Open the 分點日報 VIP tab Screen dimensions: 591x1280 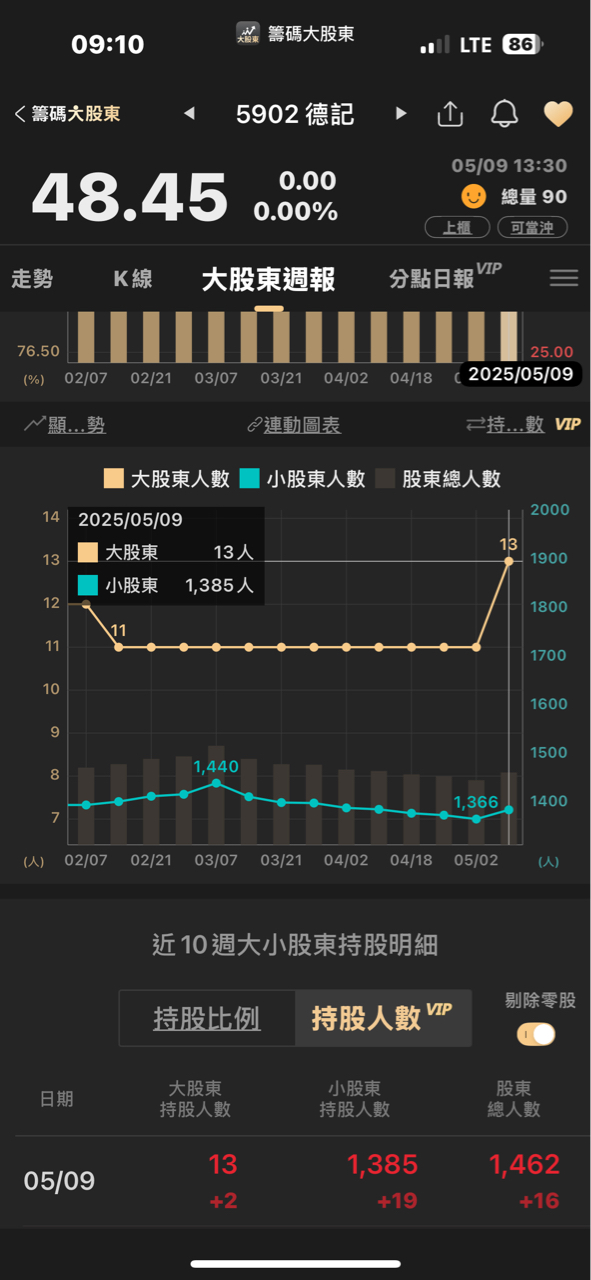445,277
